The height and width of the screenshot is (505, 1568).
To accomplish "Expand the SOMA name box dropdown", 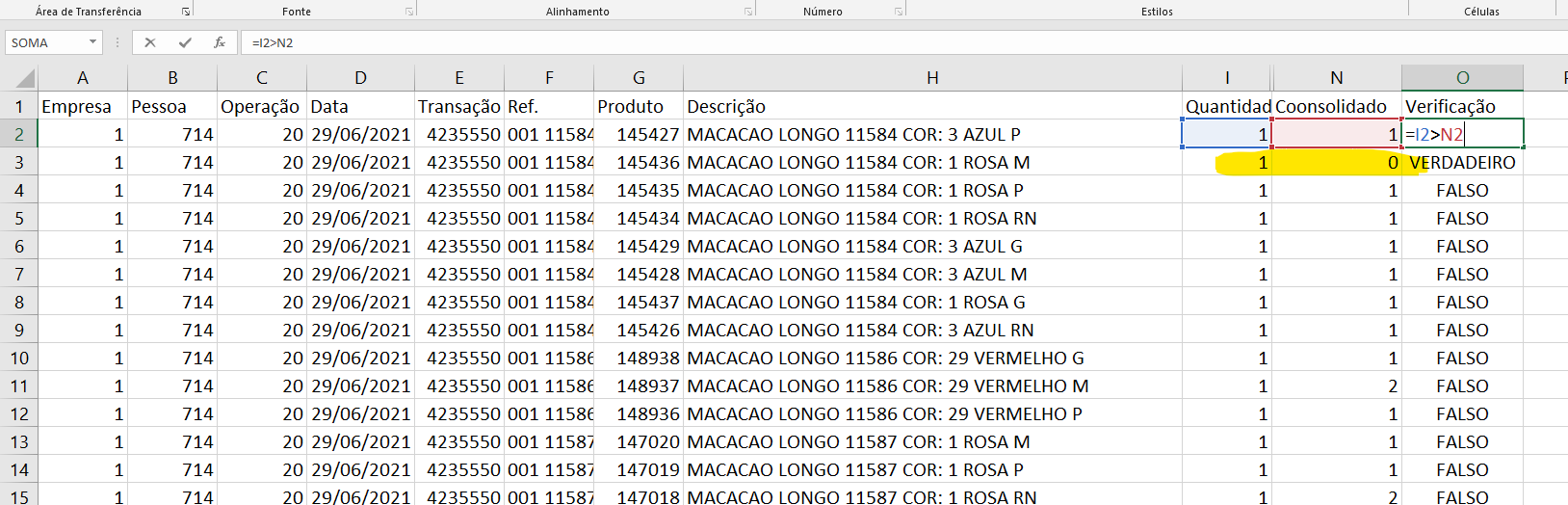I will 92,42.
